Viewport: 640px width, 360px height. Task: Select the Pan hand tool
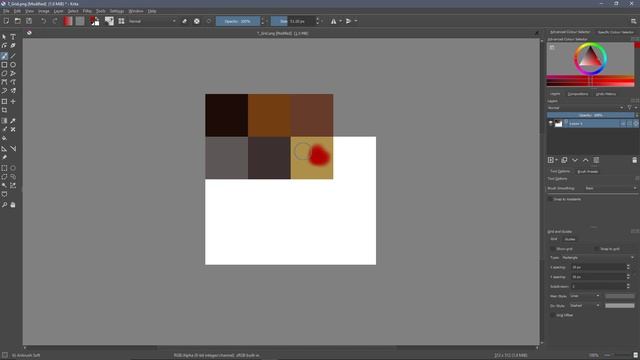13,205
